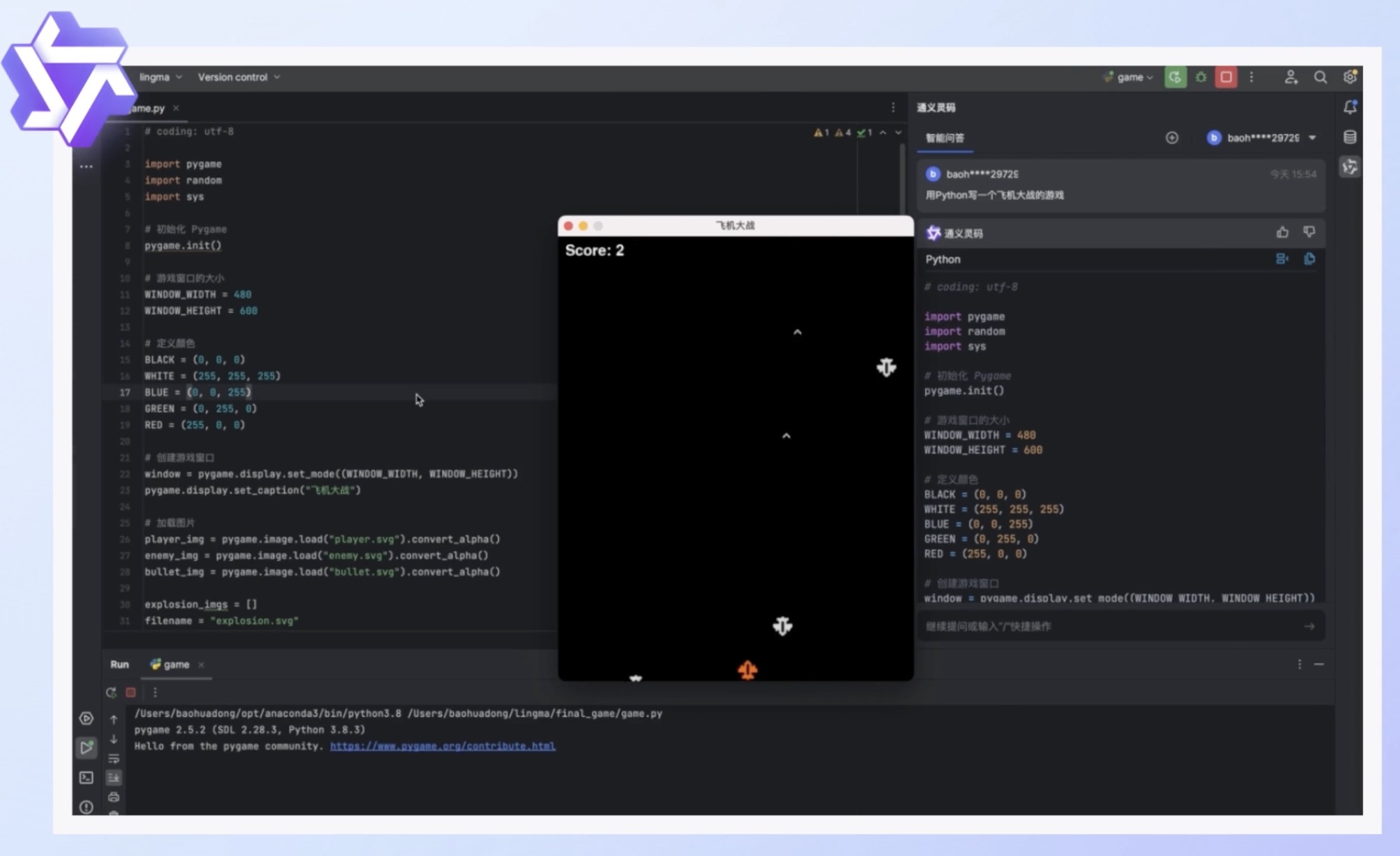Open the lingma project dropdown

(x=160, y=77)
